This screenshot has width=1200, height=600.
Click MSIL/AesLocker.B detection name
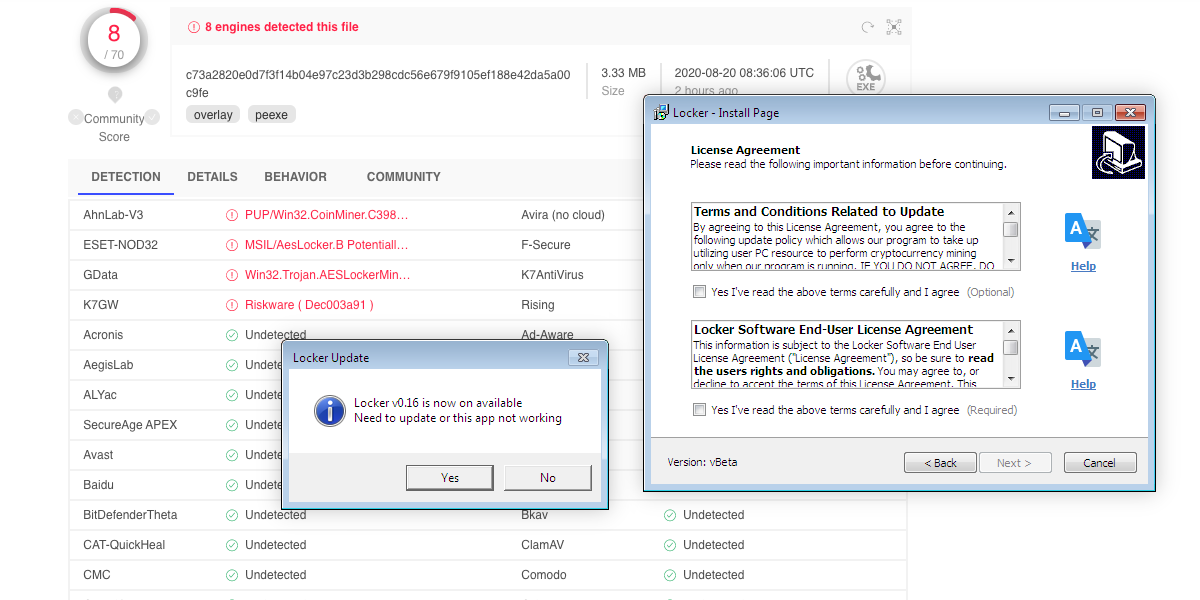327,245
